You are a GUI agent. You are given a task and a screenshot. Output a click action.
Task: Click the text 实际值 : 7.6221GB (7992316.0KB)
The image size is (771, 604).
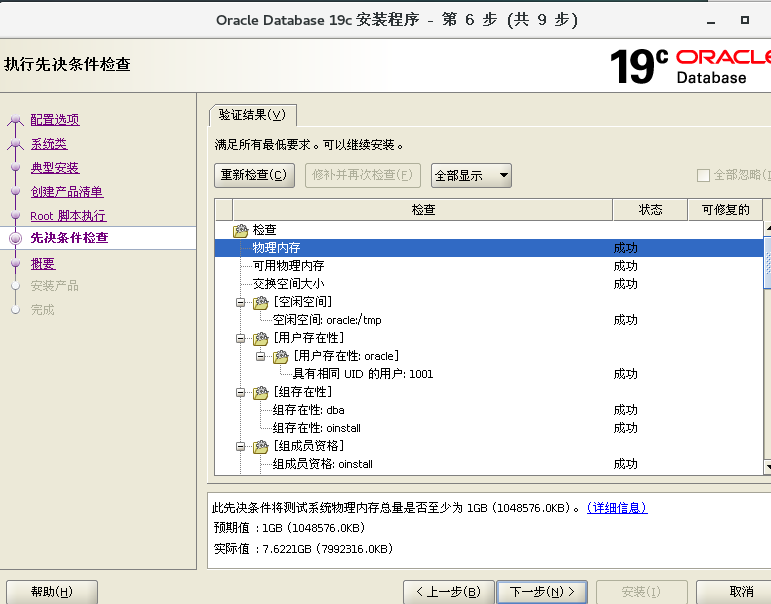pos(303,549)
